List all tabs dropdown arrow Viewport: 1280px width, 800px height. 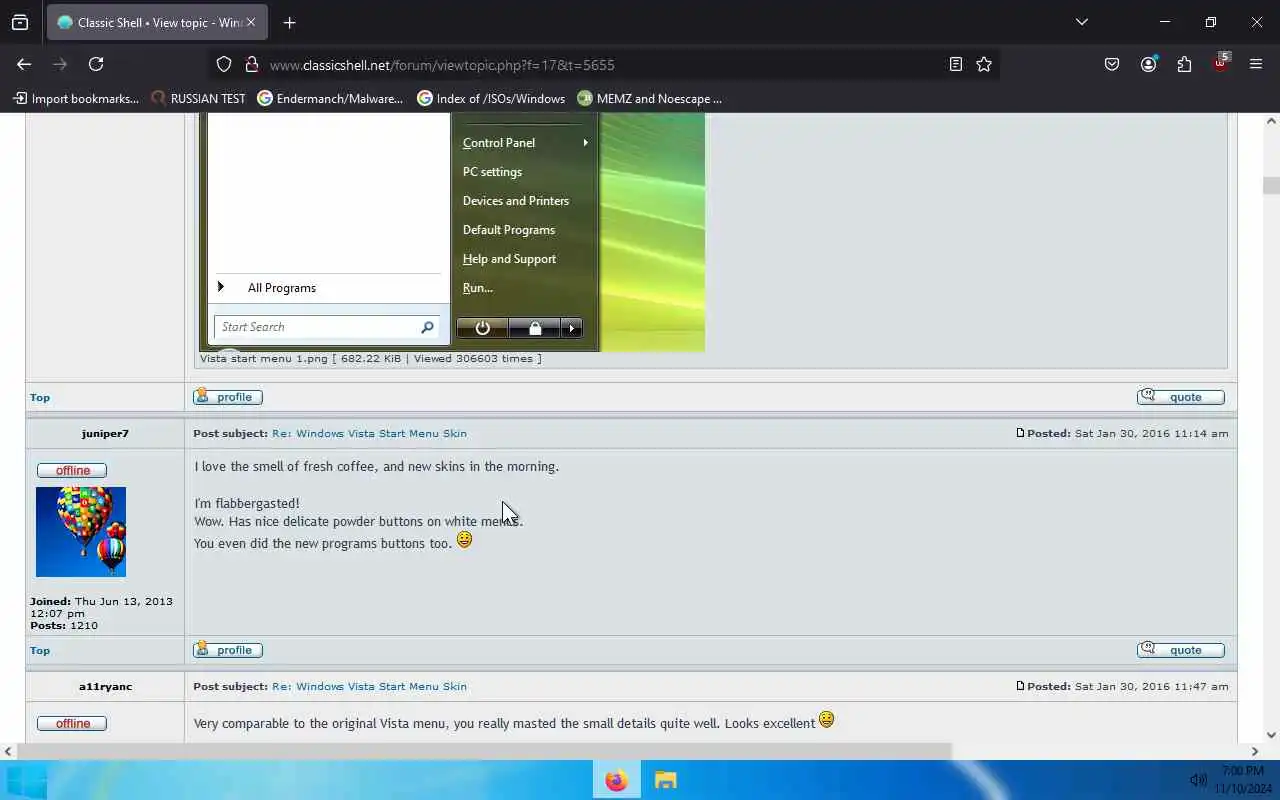[x=1081, y=22]
